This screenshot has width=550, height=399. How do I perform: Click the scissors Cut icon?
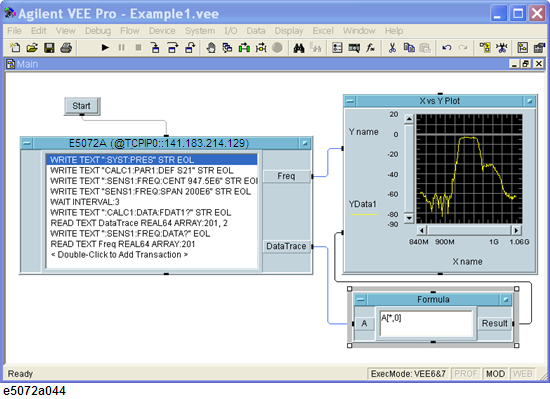coord(392,48)
